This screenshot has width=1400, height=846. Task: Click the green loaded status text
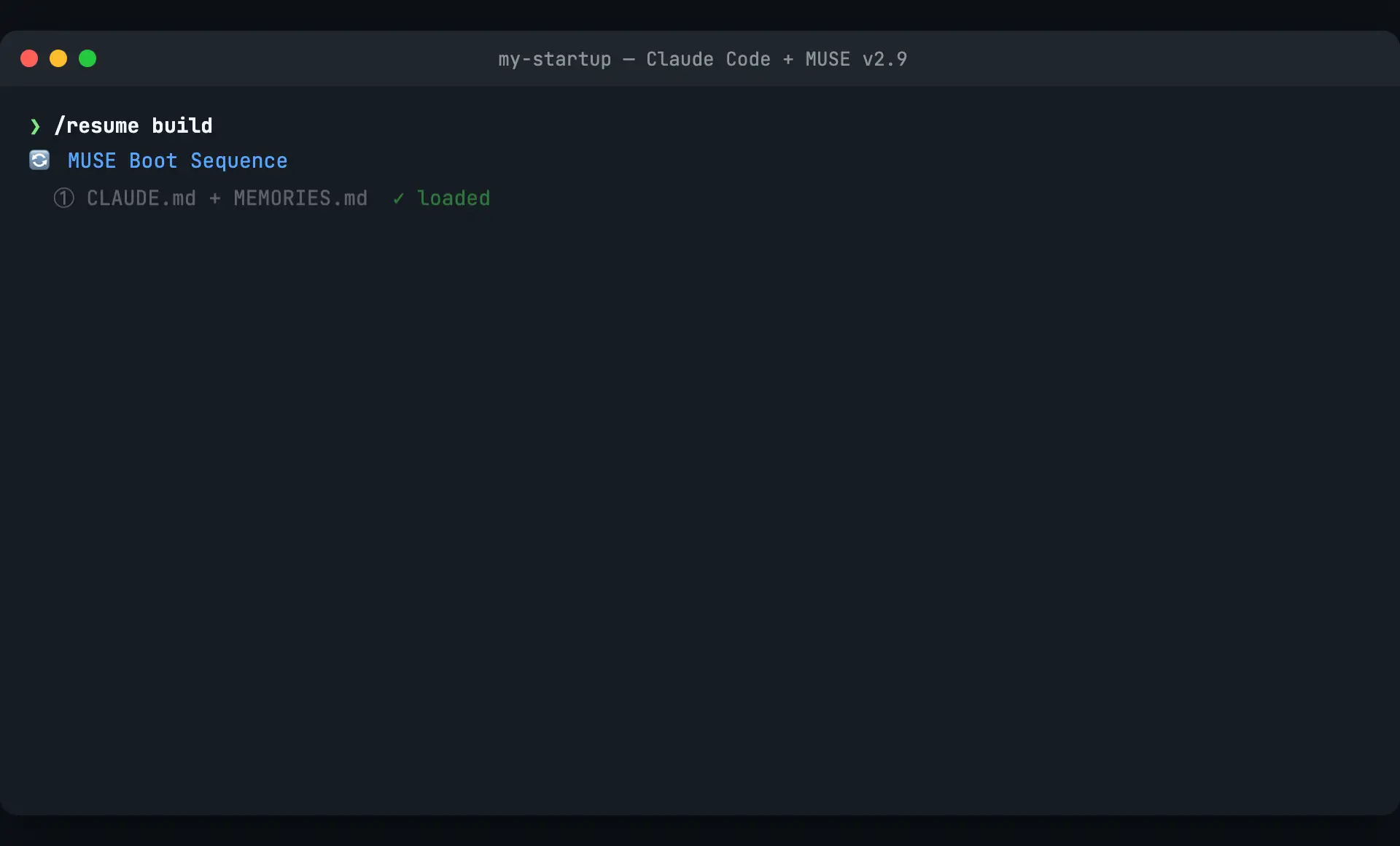[x=454, y=198]
